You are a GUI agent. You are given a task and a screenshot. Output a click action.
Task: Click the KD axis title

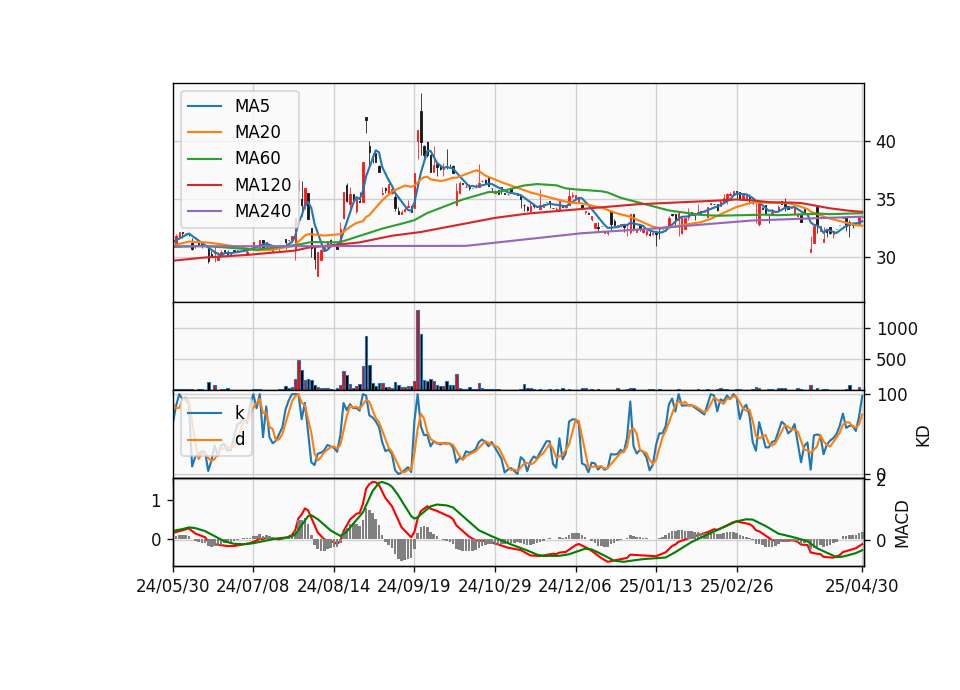click(x=923, y=436)
